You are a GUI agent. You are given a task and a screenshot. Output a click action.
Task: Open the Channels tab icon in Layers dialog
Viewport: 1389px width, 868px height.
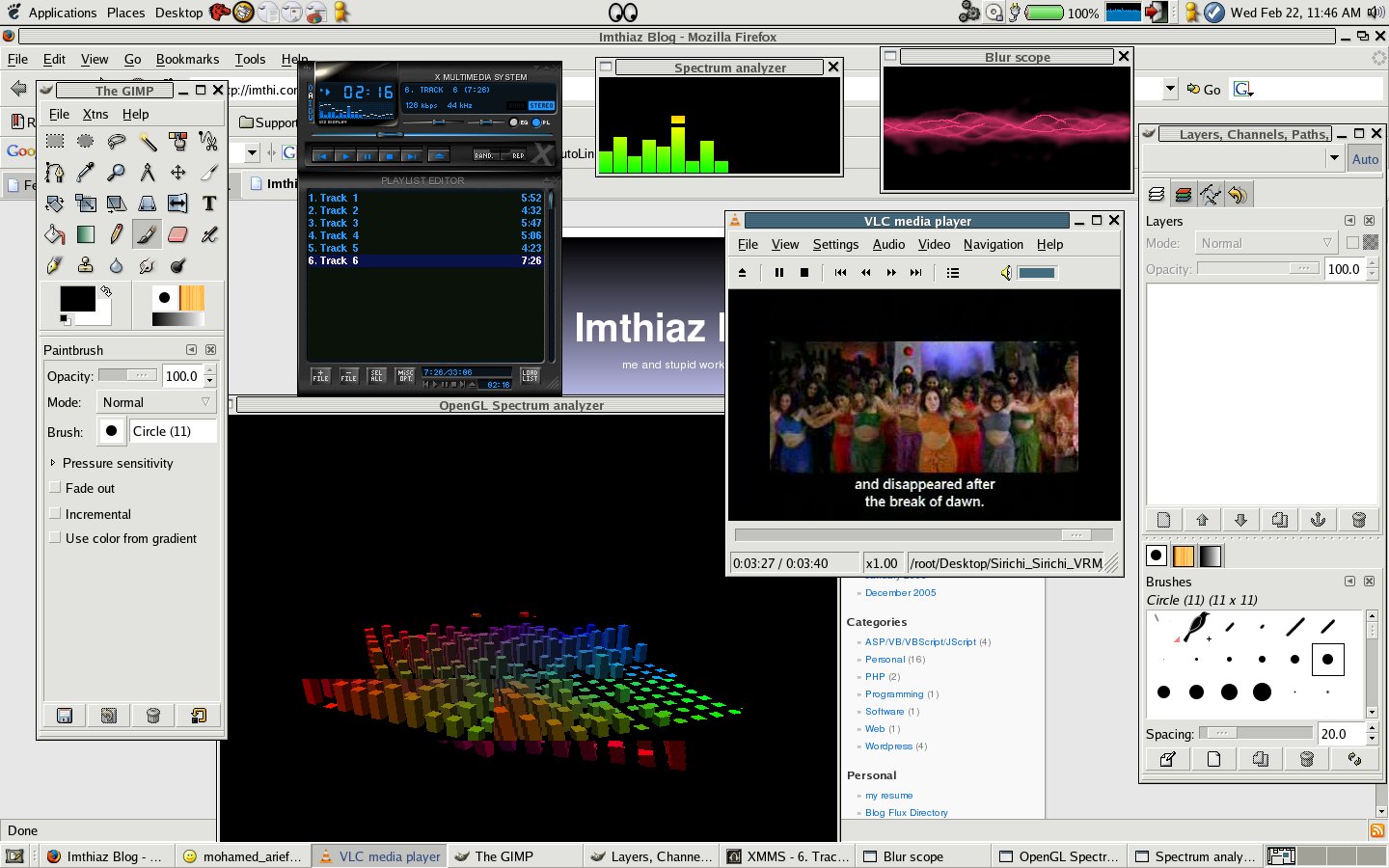tap(1184, 195)
